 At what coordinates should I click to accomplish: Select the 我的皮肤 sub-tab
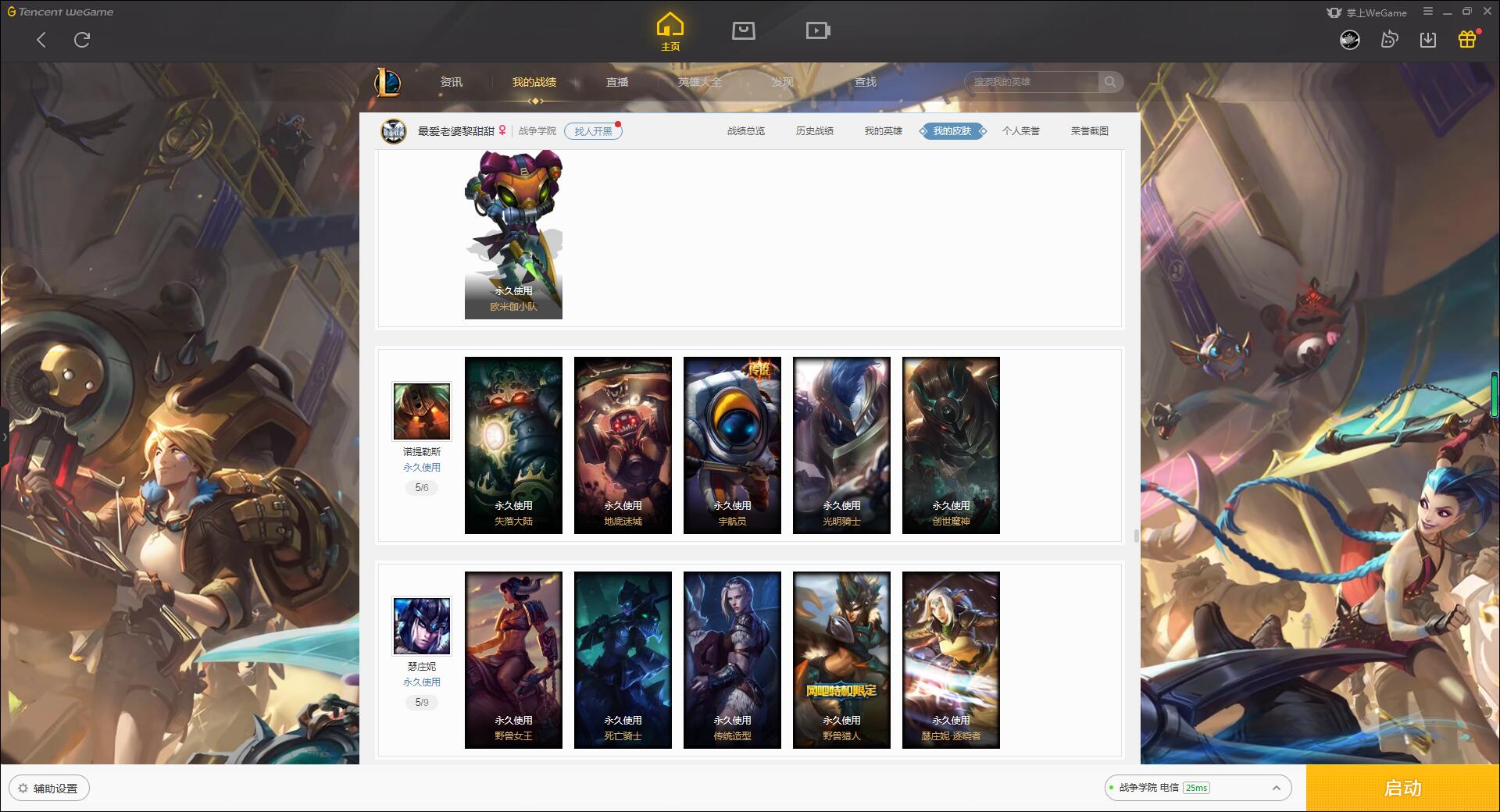952,131
